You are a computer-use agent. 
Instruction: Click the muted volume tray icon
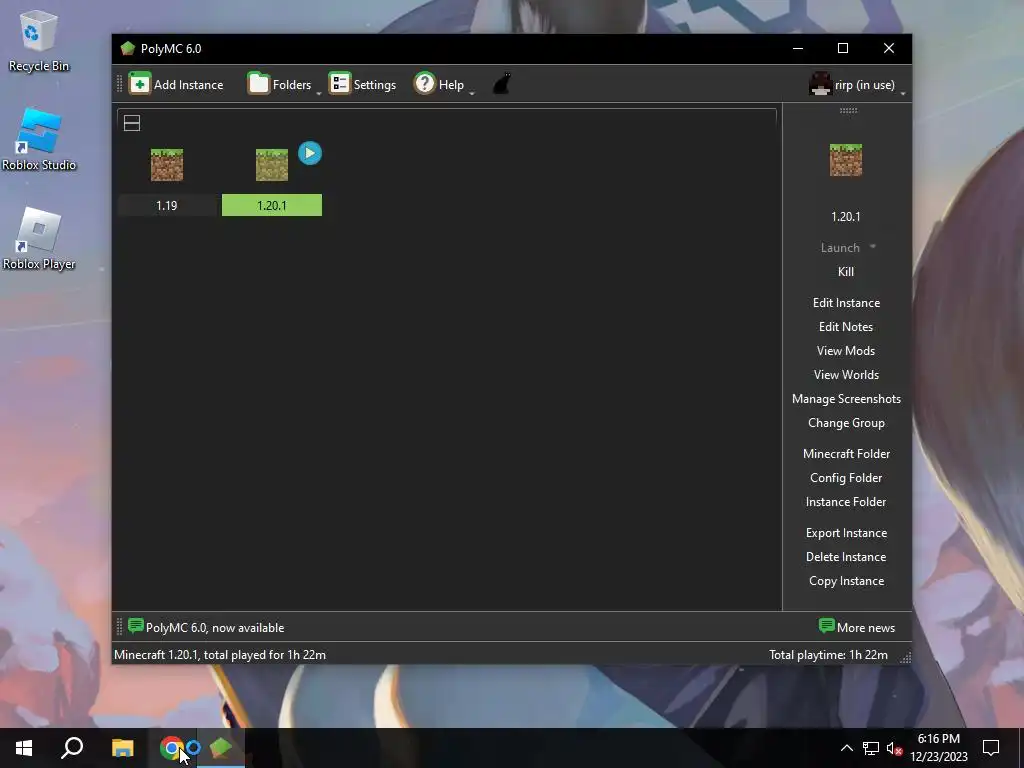[x=895, y=748]
